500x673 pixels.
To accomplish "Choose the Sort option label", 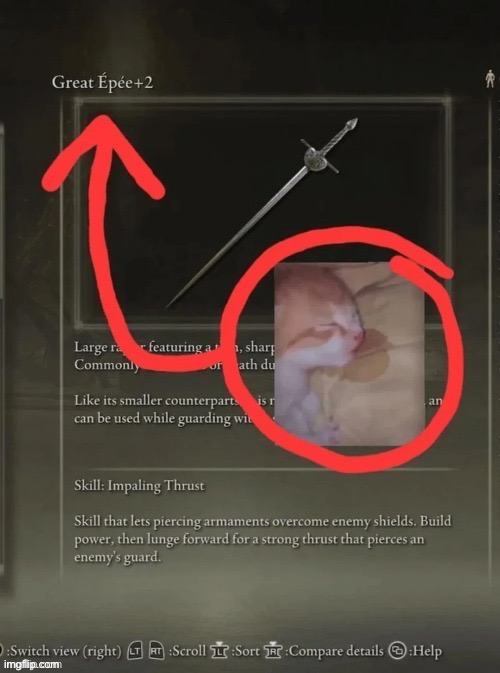I will pyautogui.click(x=245, y=651).
